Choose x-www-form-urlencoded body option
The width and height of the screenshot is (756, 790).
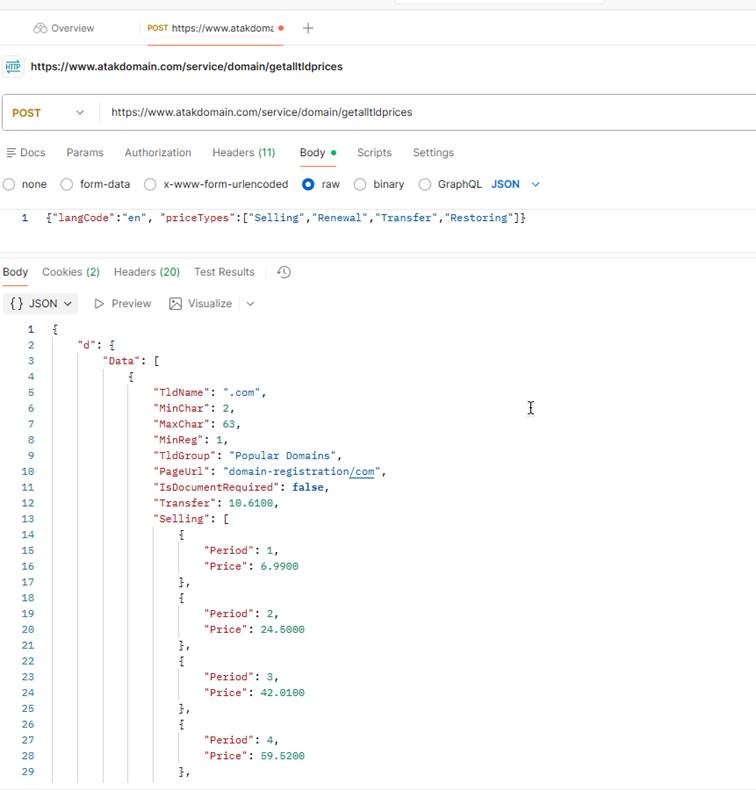click(x=150, y=184)
